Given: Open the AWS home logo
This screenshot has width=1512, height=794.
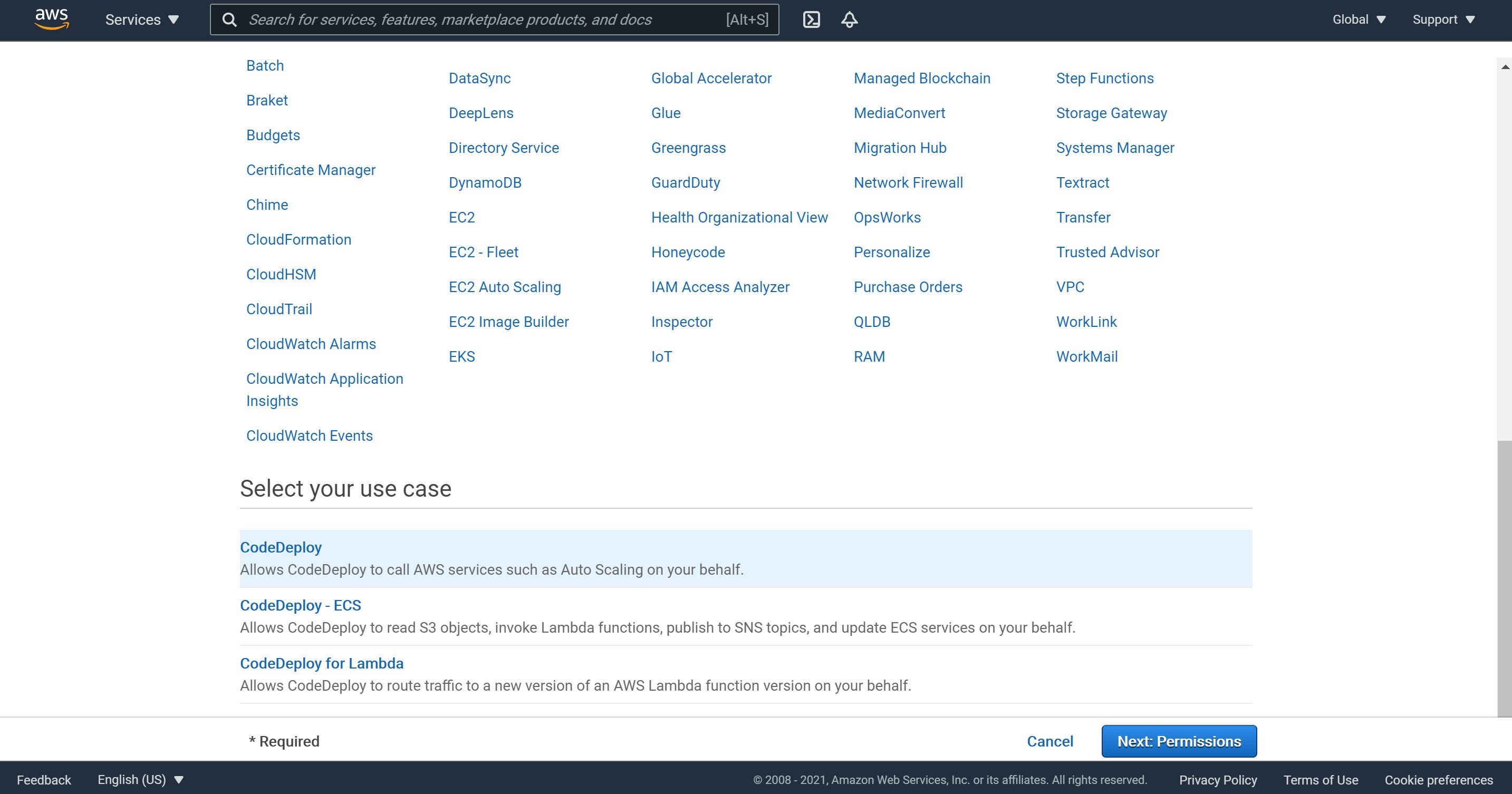Looking at the screenshot, I should click(x=52, y=20).
